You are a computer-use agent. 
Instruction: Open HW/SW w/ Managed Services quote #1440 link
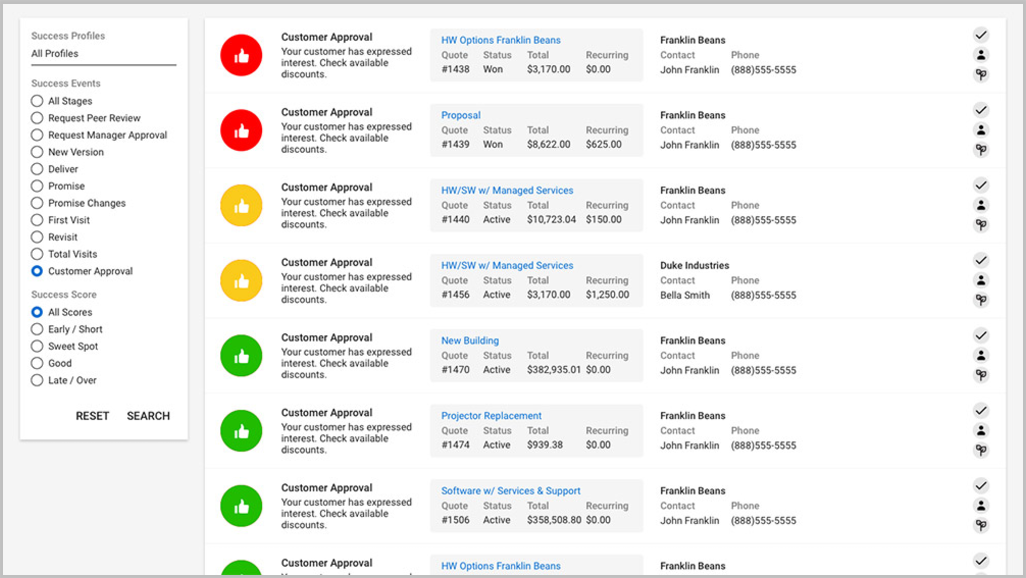pyautogui.click(x=507, y=190)
